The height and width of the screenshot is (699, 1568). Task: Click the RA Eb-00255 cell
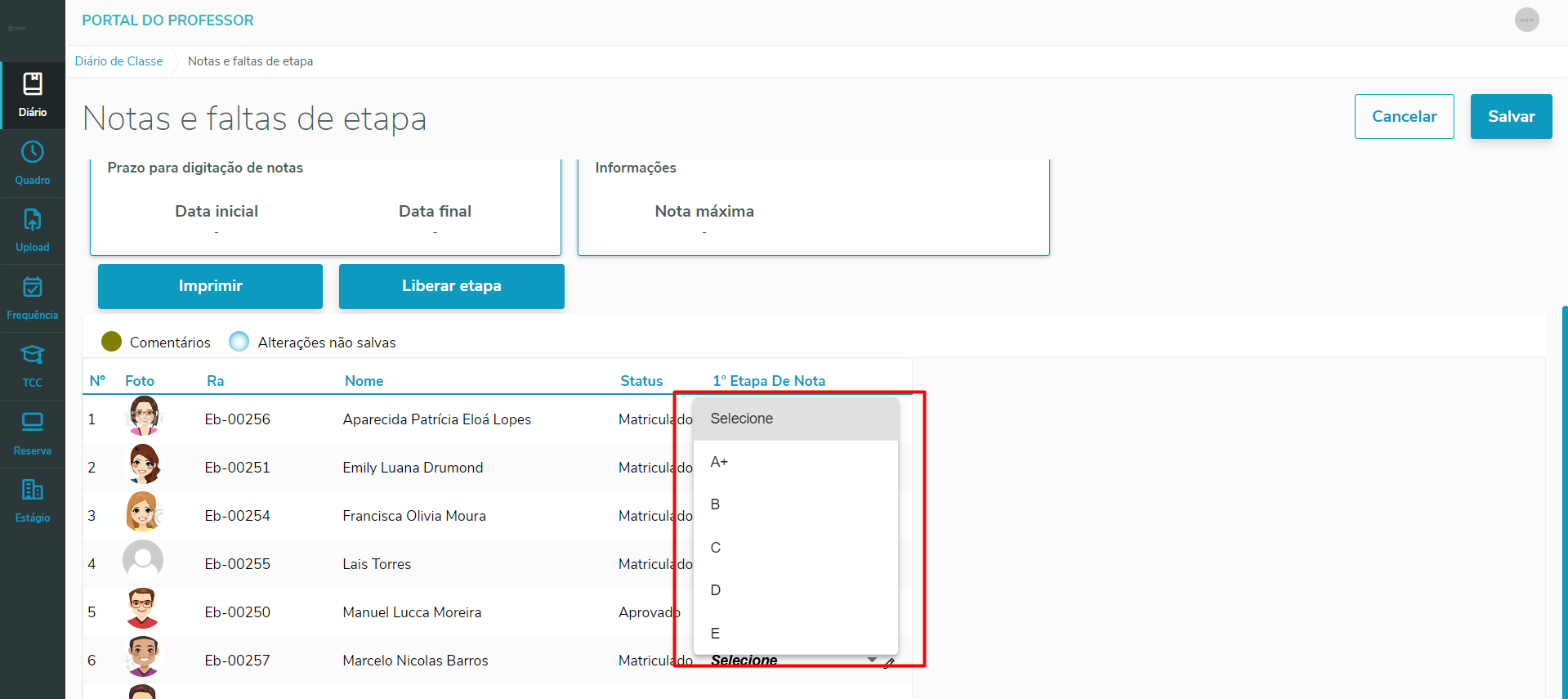pos(237,564)
